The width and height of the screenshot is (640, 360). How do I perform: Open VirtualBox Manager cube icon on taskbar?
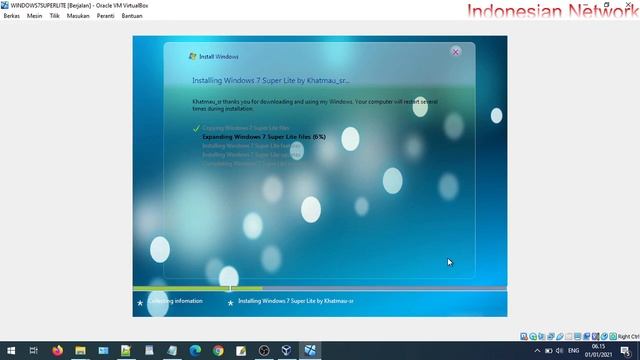[287, 351]
